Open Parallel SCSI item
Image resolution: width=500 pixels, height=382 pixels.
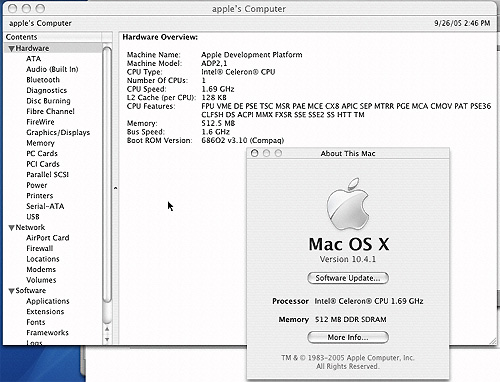tap(47, 175)
